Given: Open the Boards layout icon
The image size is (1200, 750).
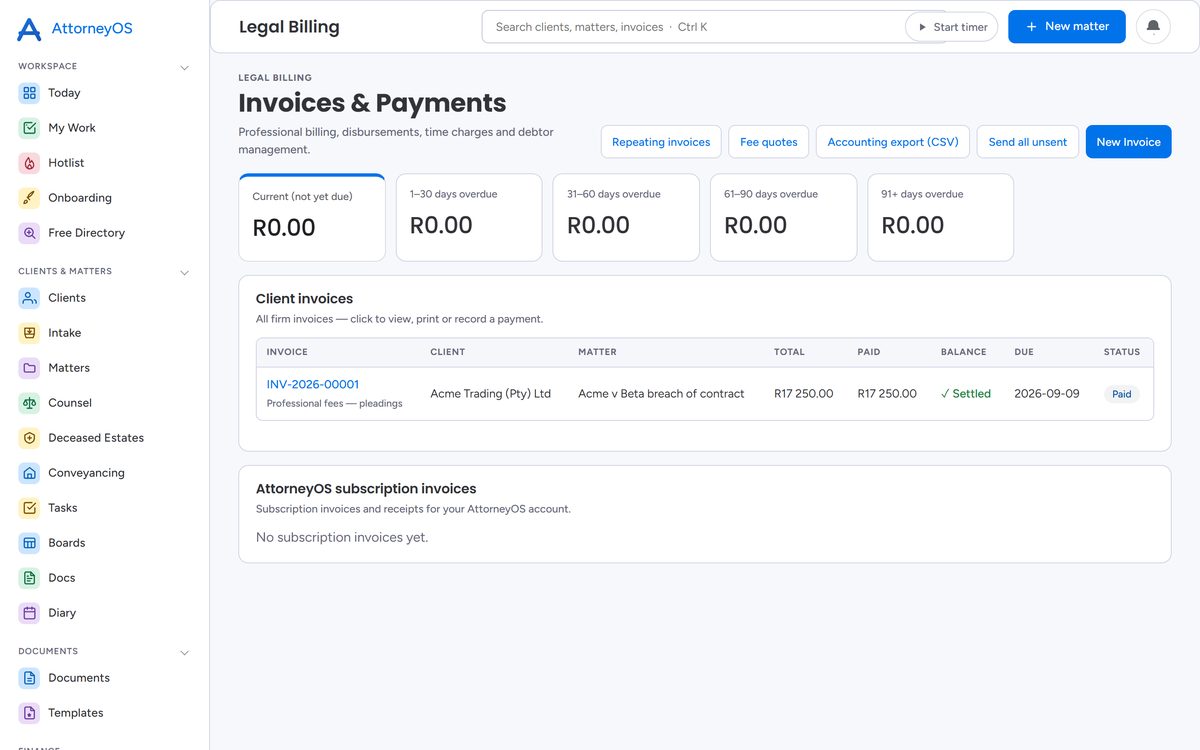Looking at the screenshot, I should [29, 543].
